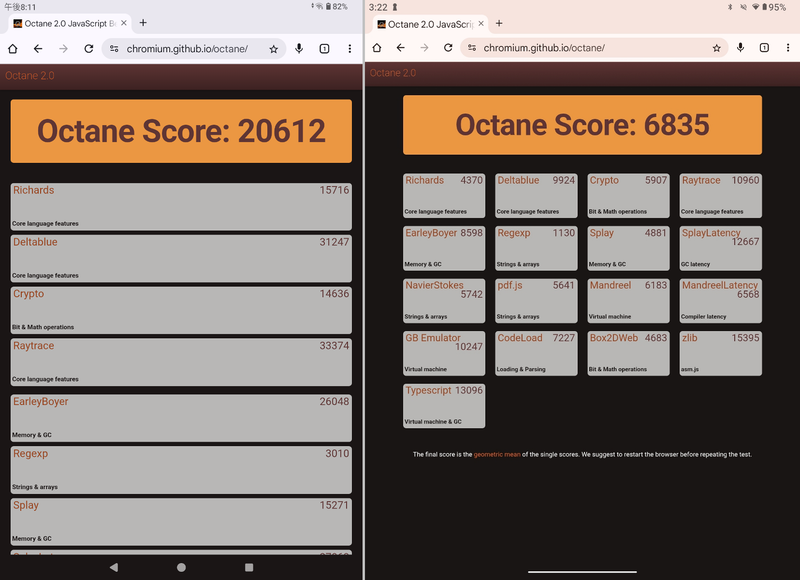Viewport: 800px width, 580px height.
Task: Open the Typescript benchmark link
Action: point(429,390)
